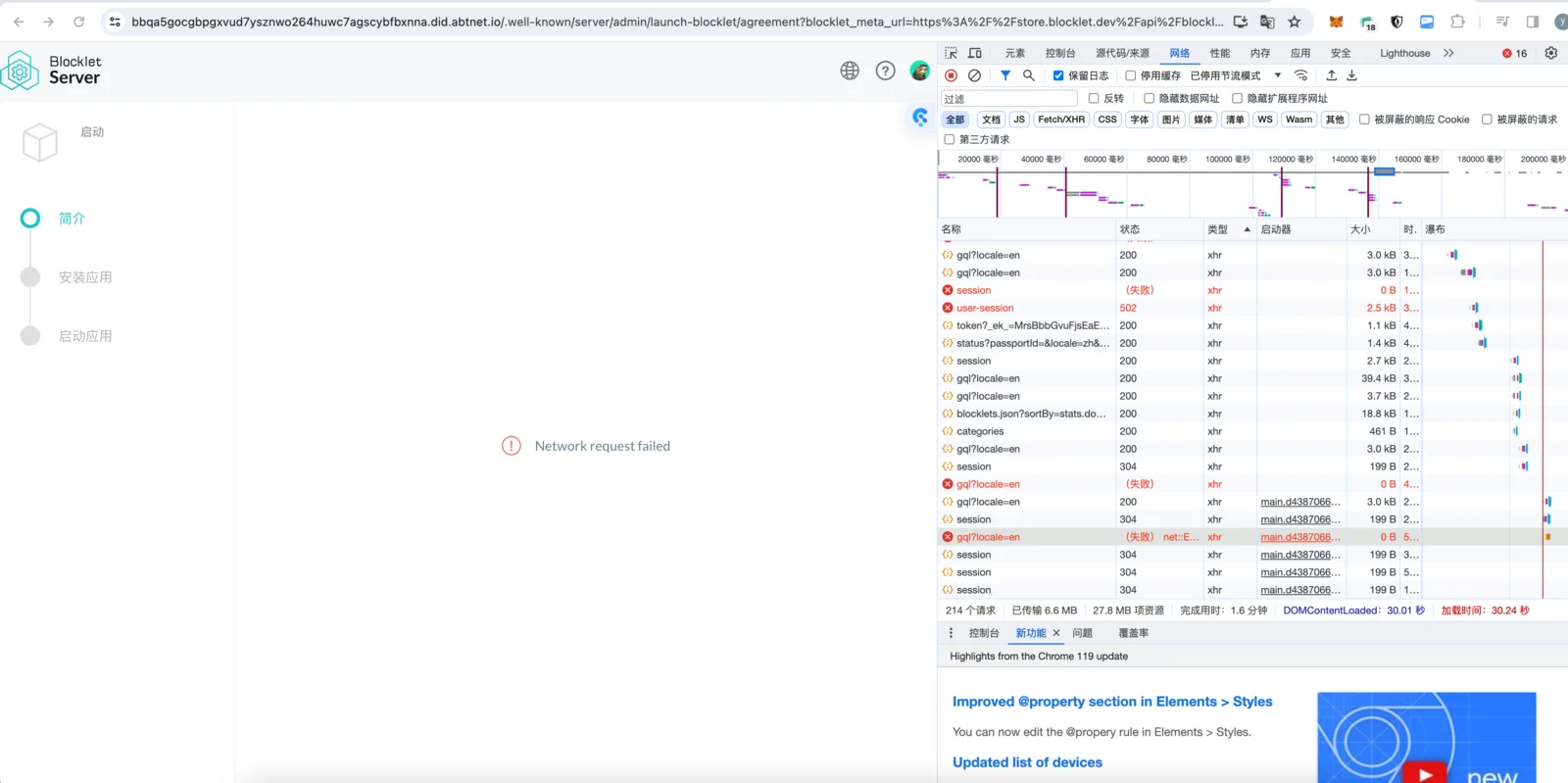
Task: Close the 新功能 drawer tab
Action: coord(1056,633)
